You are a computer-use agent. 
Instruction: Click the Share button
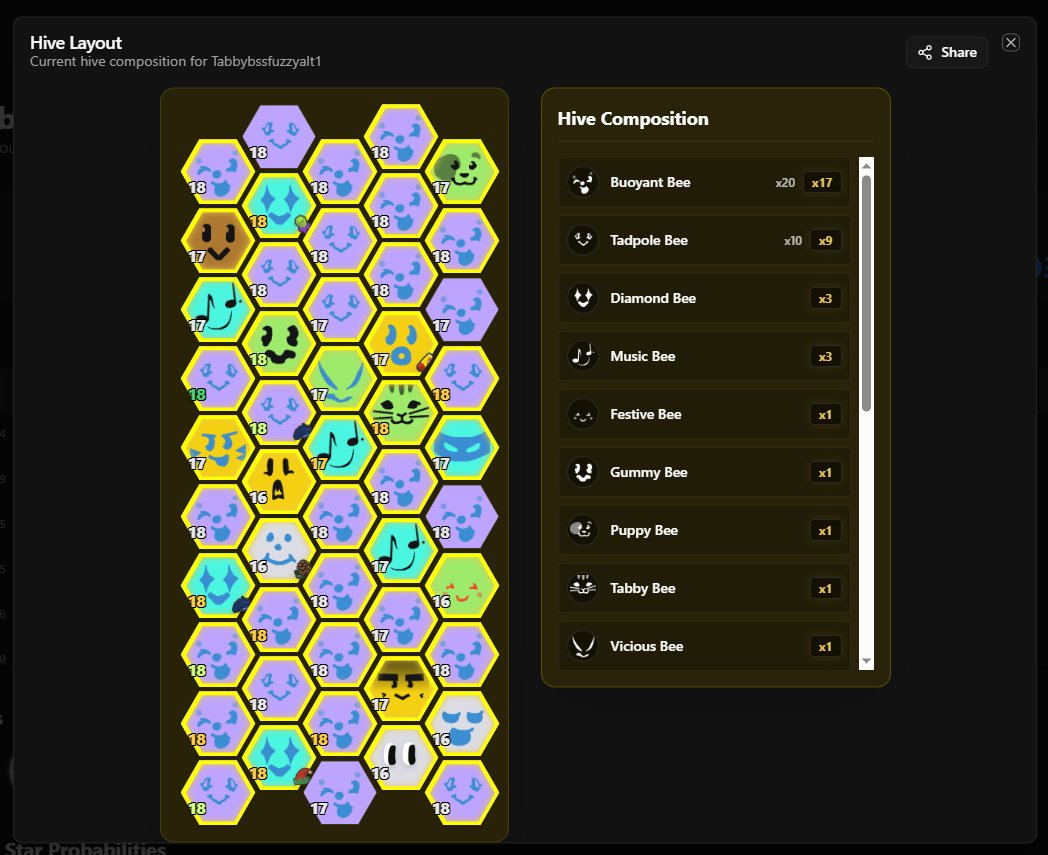click(x=947, y=52)
